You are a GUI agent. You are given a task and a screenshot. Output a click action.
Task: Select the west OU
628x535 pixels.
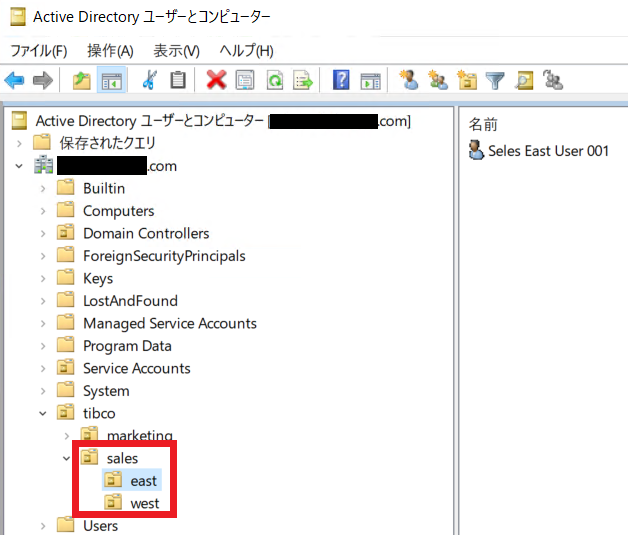(145, 503)
